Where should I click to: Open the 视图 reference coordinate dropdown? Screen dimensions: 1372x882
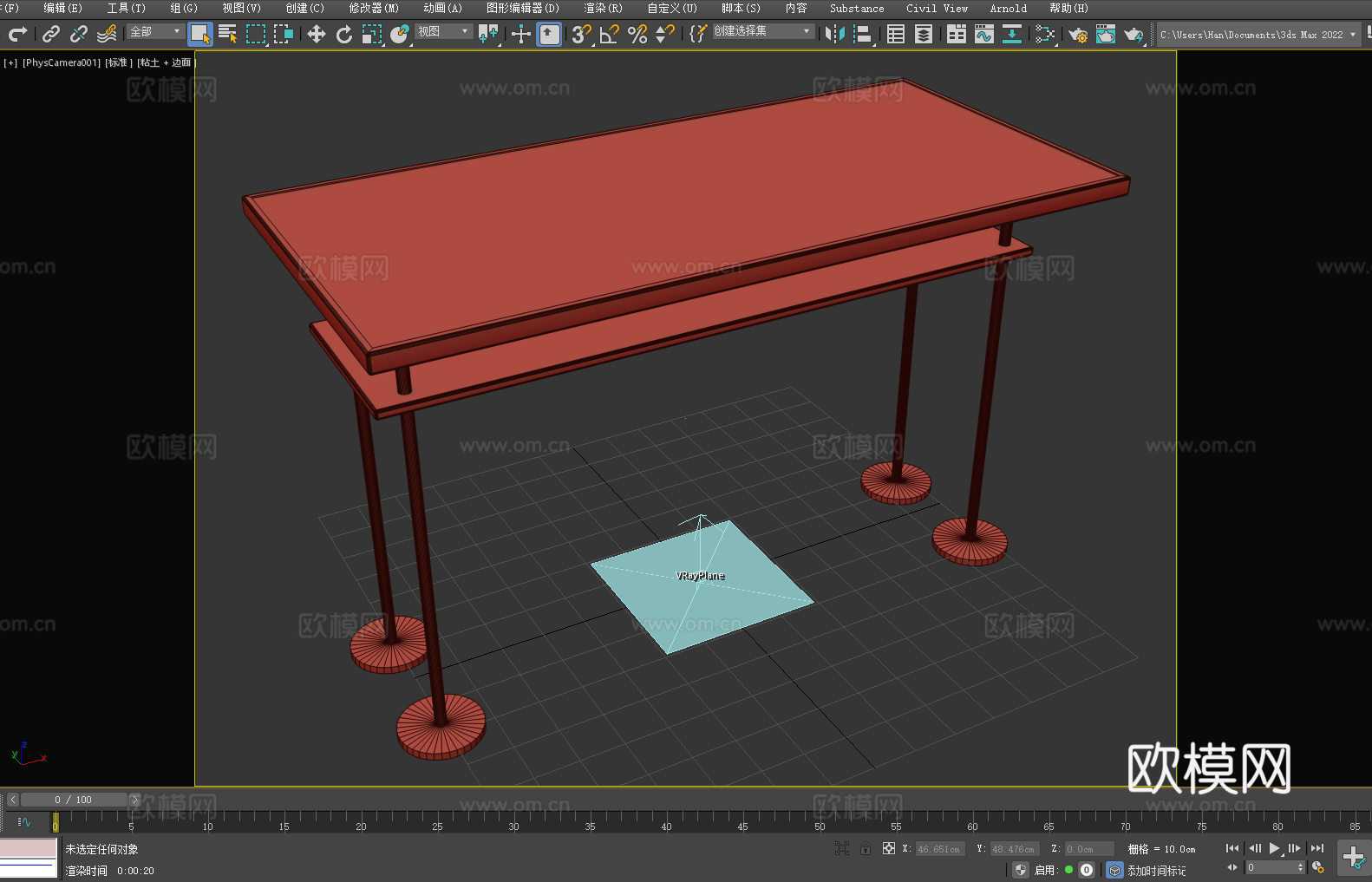[x=443, y=31]
